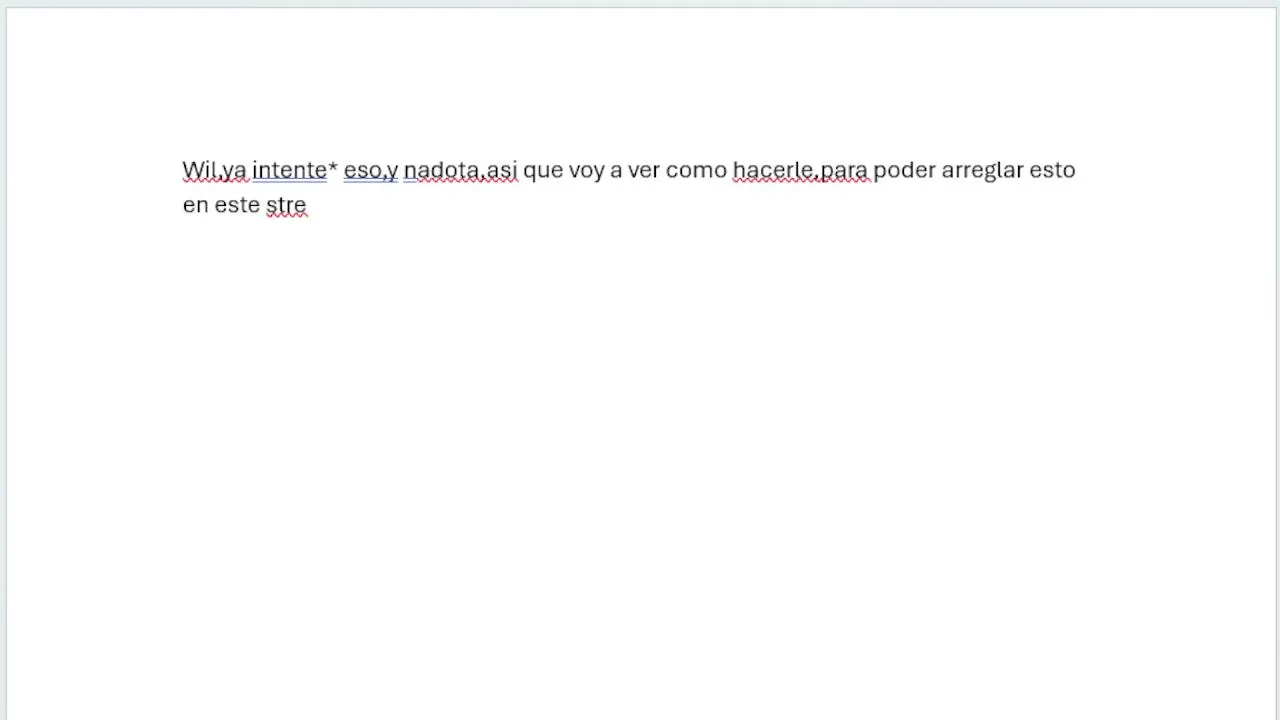Click the word "como" in the sentence
Viewport: 1280px width, 720px height.
(696, 171)
